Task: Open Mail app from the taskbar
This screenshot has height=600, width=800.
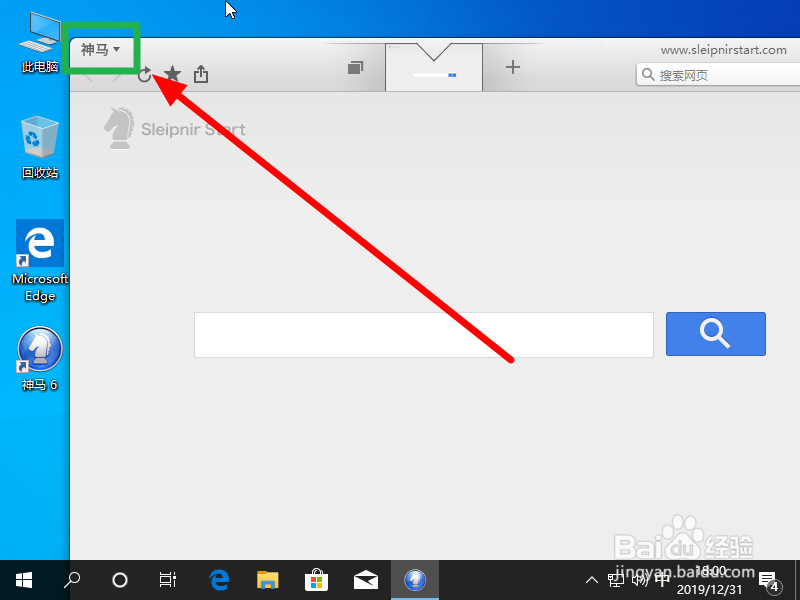Action: tap(365, 580)
